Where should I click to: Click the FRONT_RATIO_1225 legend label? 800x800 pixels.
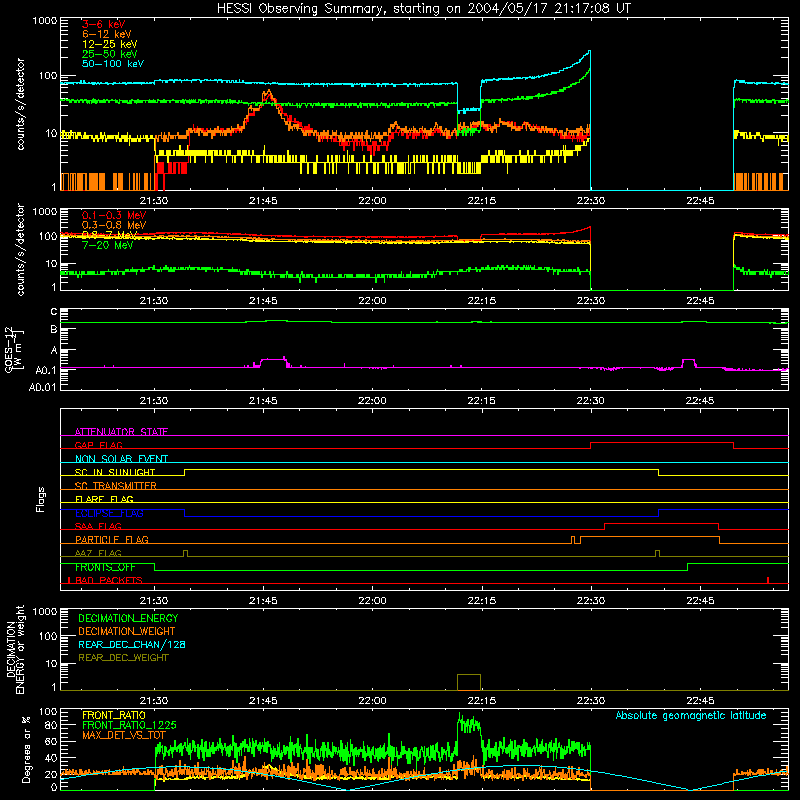[x=129, y=725]
